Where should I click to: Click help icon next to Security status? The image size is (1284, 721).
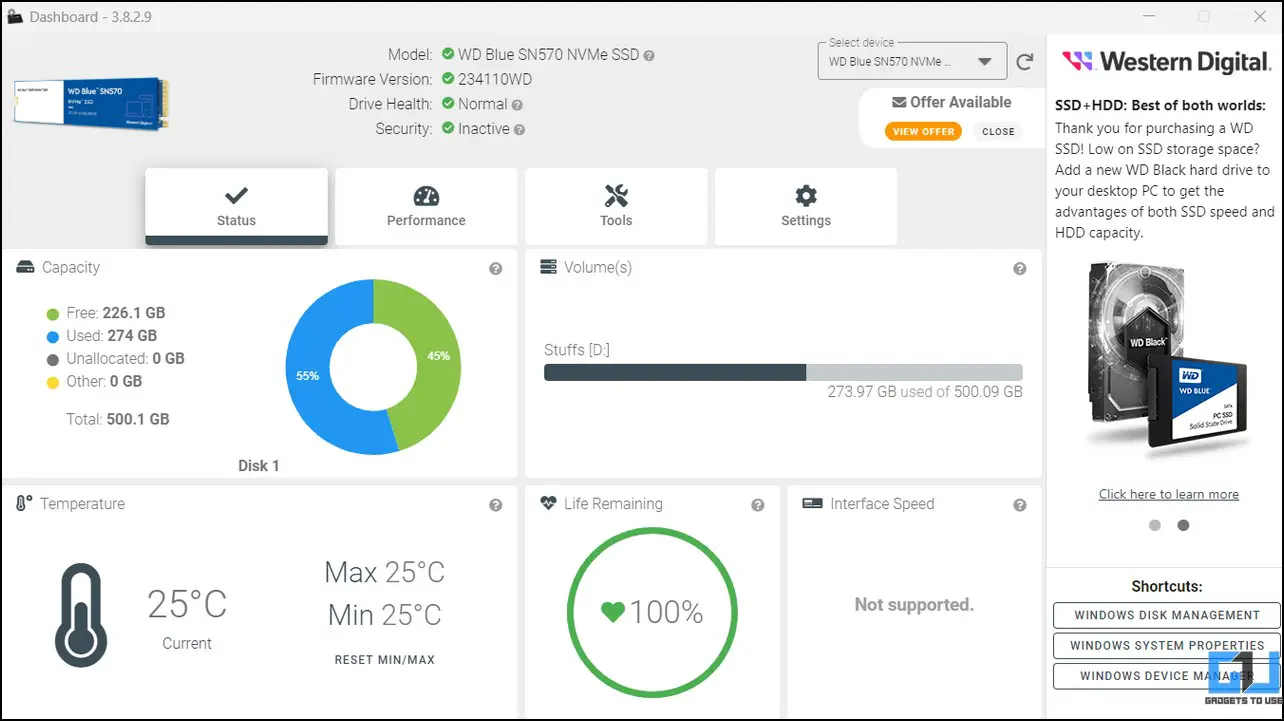(520, 130)
